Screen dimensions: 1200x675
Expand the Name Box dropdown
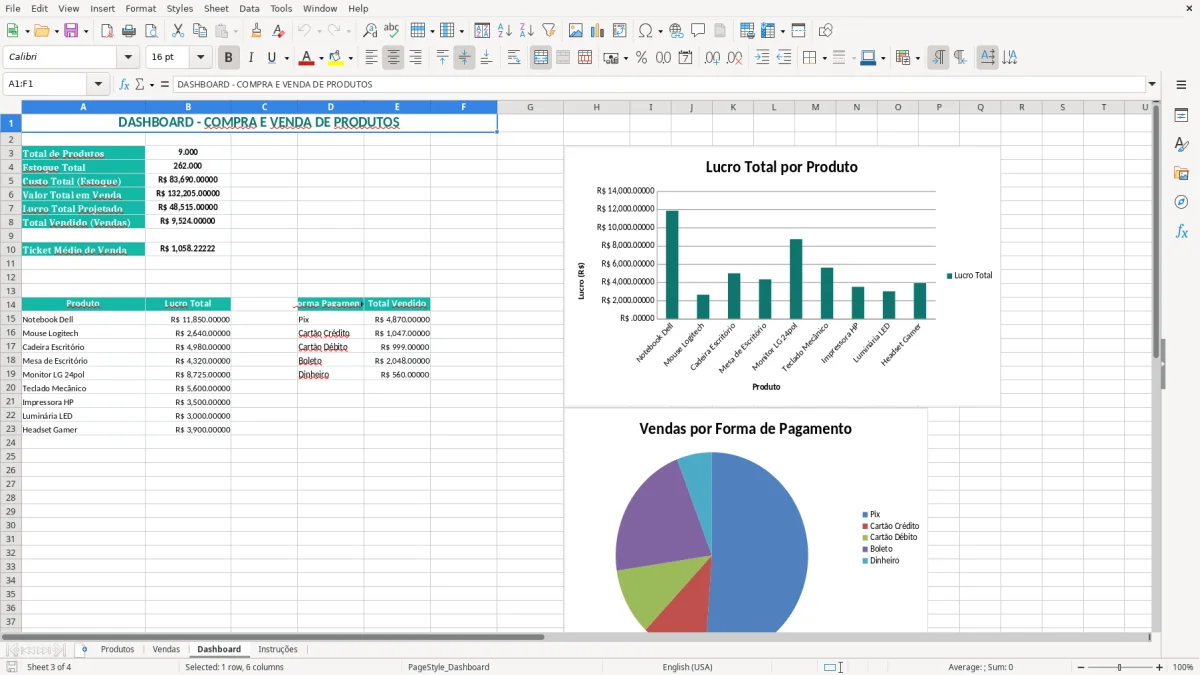[x=98, y=85]
